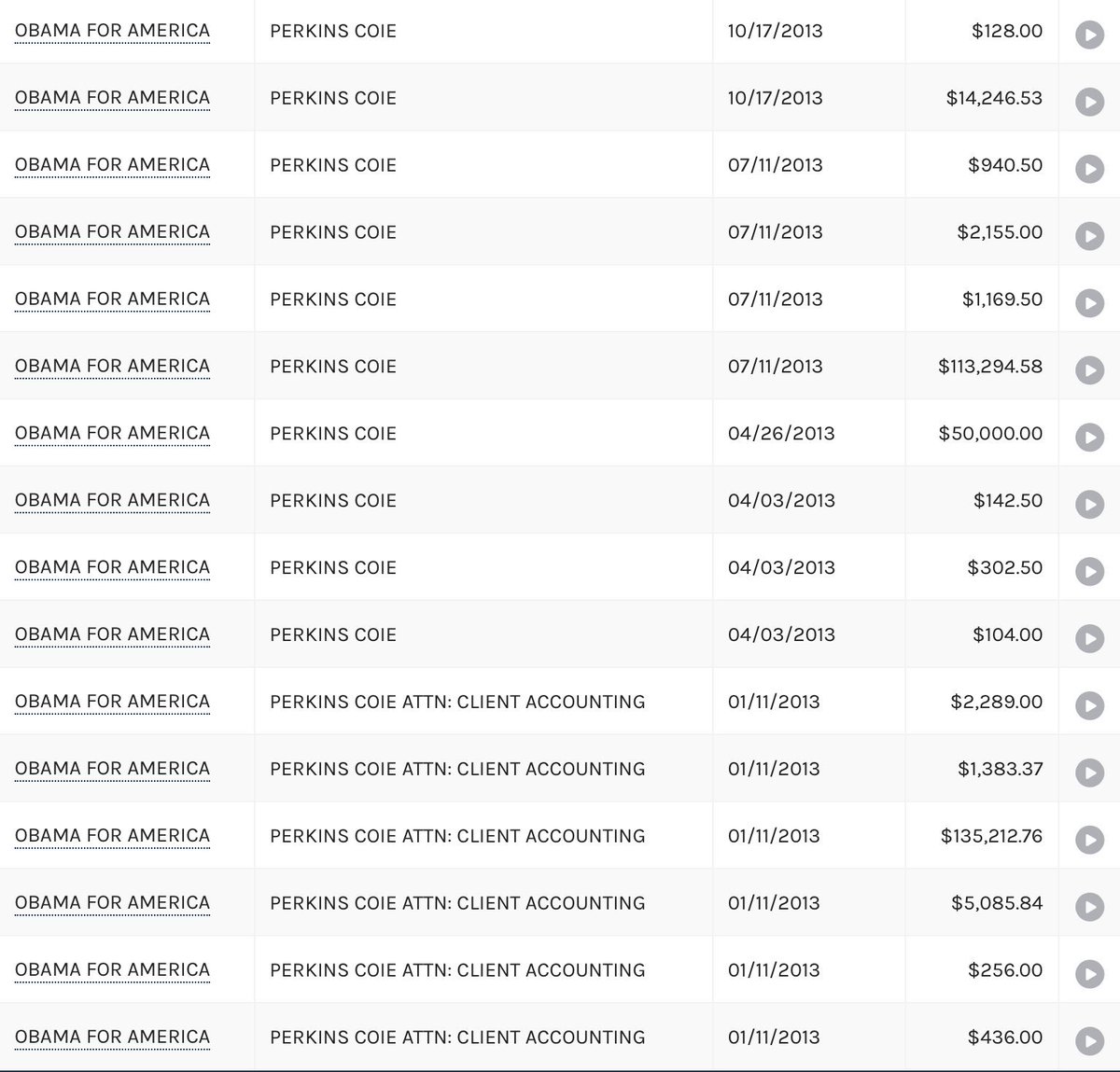Follow Obama for America link in $2,289.00 row
The image size is (1120, 1072).
click(112, 703)
